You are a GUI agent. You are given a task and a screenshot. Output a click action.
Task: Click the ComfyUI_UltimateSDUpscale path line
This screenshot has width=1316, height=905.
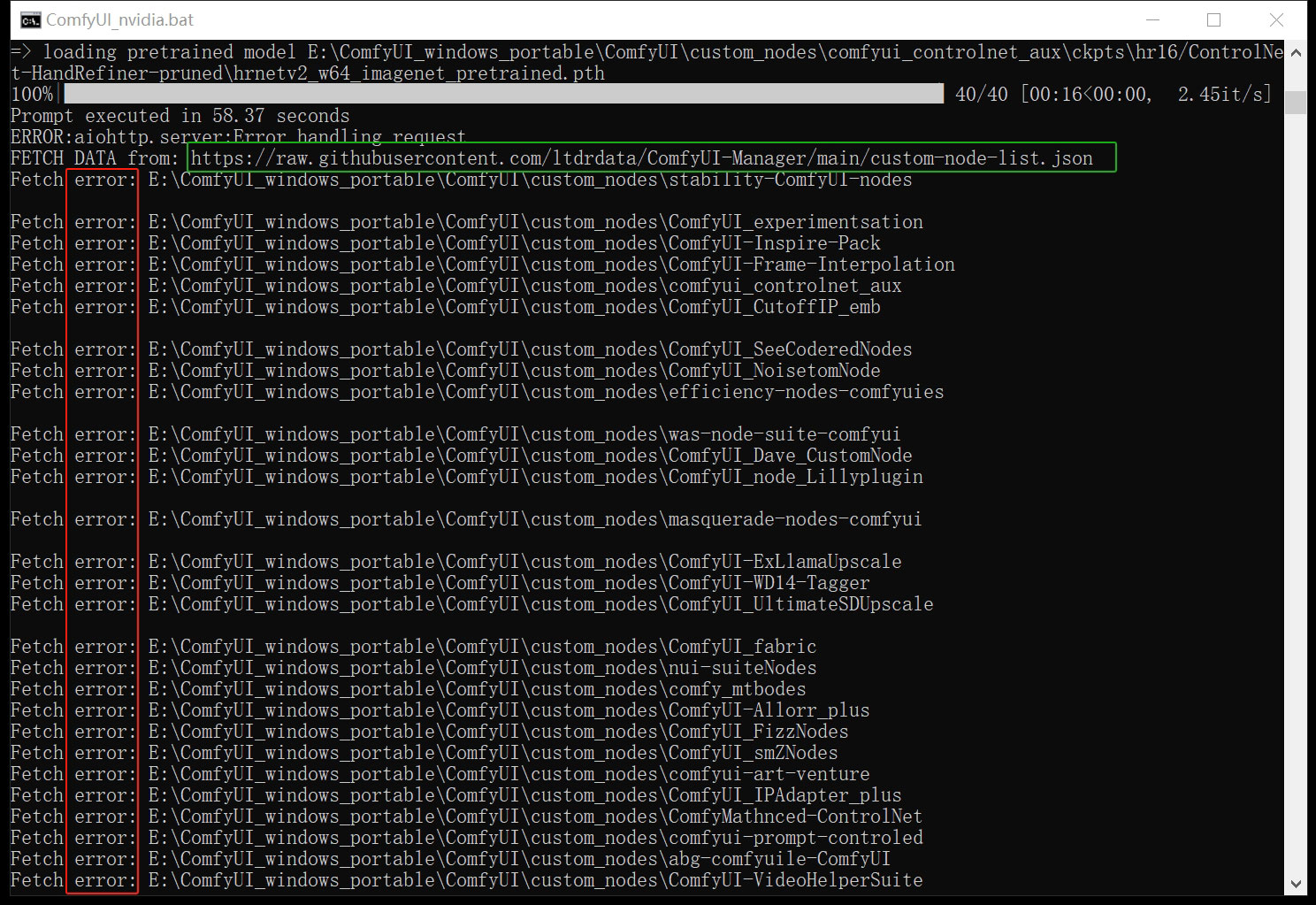tap(471, 604)
